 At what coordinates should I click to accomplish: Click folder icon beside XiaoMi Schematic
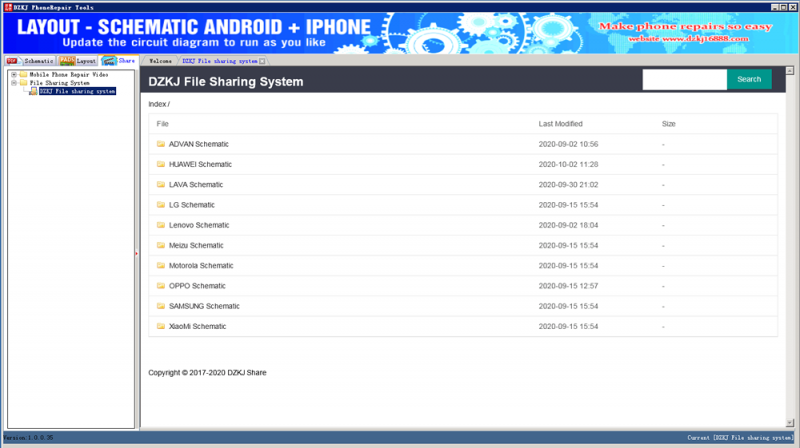[x=161, y=326]
